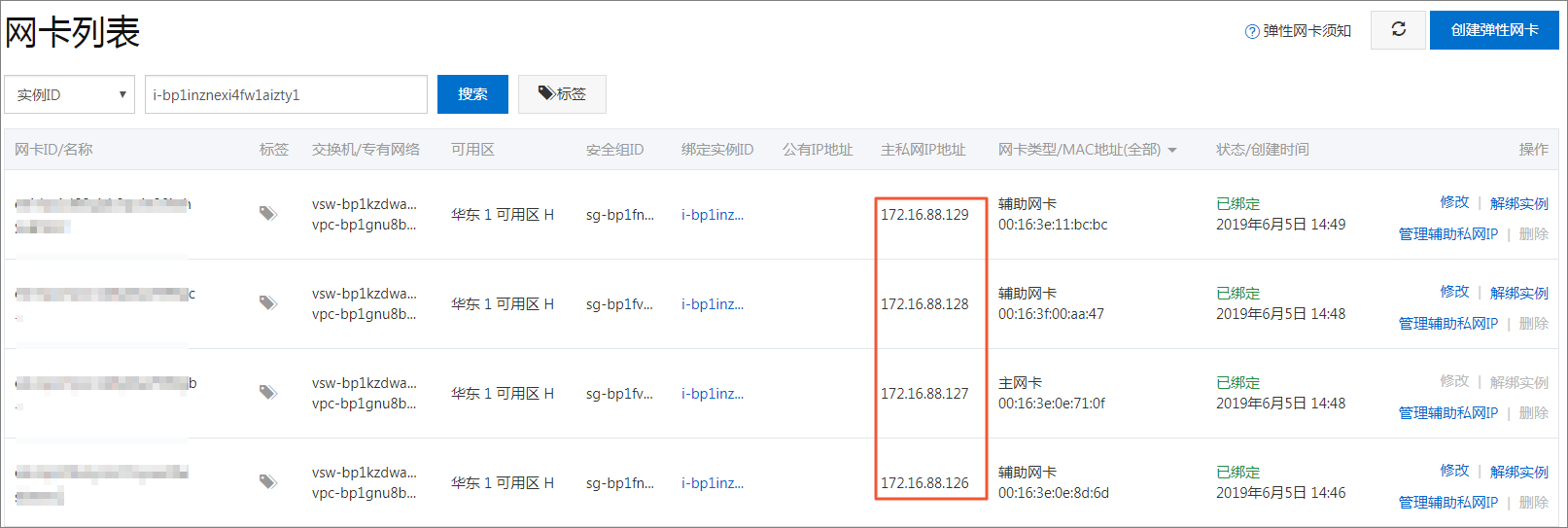Screen dimensions: 1568x528
Task: Click creation time 2019年6月5日 14:46
Action: tap(1280, 493)
